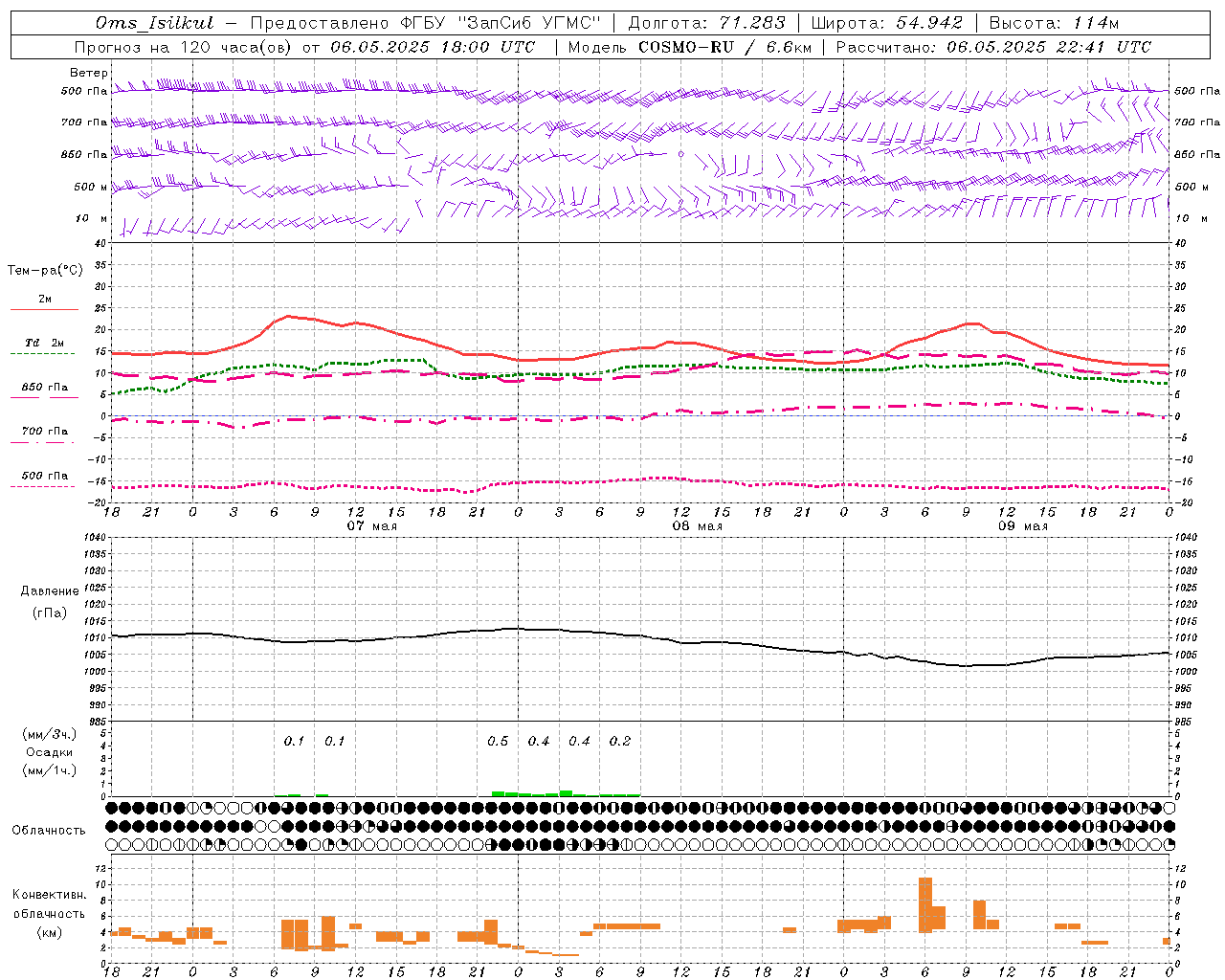Image resolution: width=1225 pixels, height=980 pixels.
Task: Click the model name COSMO-RU / 6.6км
Action: (x=725, y=47)
